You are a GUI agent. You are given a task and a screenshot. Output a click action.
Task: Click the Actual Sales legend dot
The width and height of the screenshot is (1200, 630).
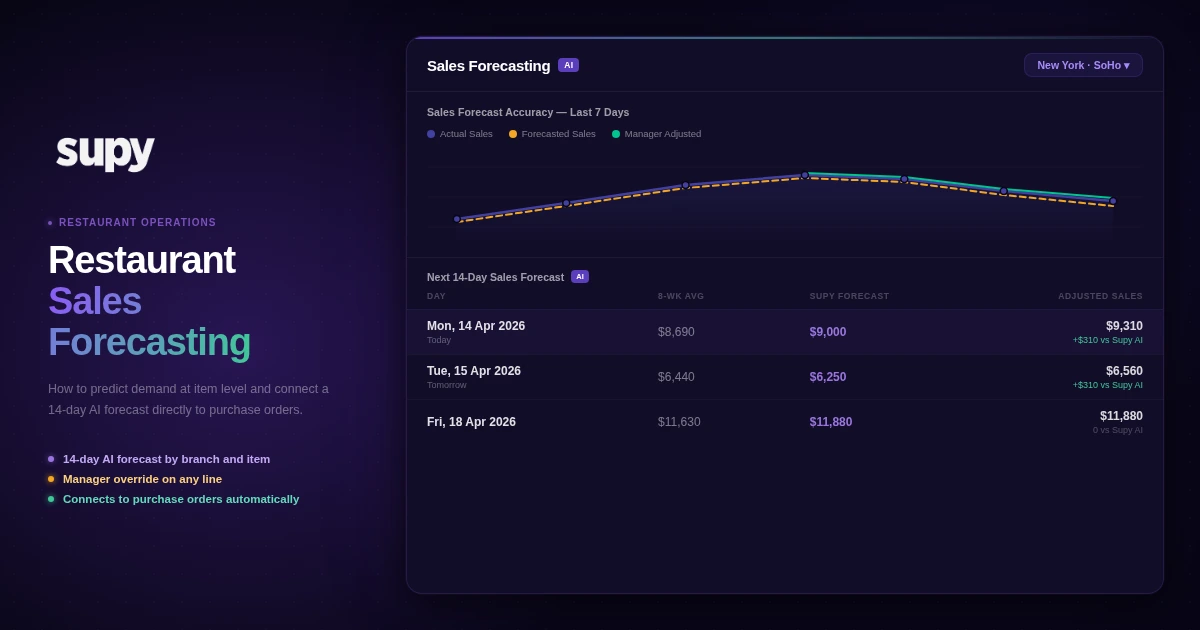pos(431,134)
